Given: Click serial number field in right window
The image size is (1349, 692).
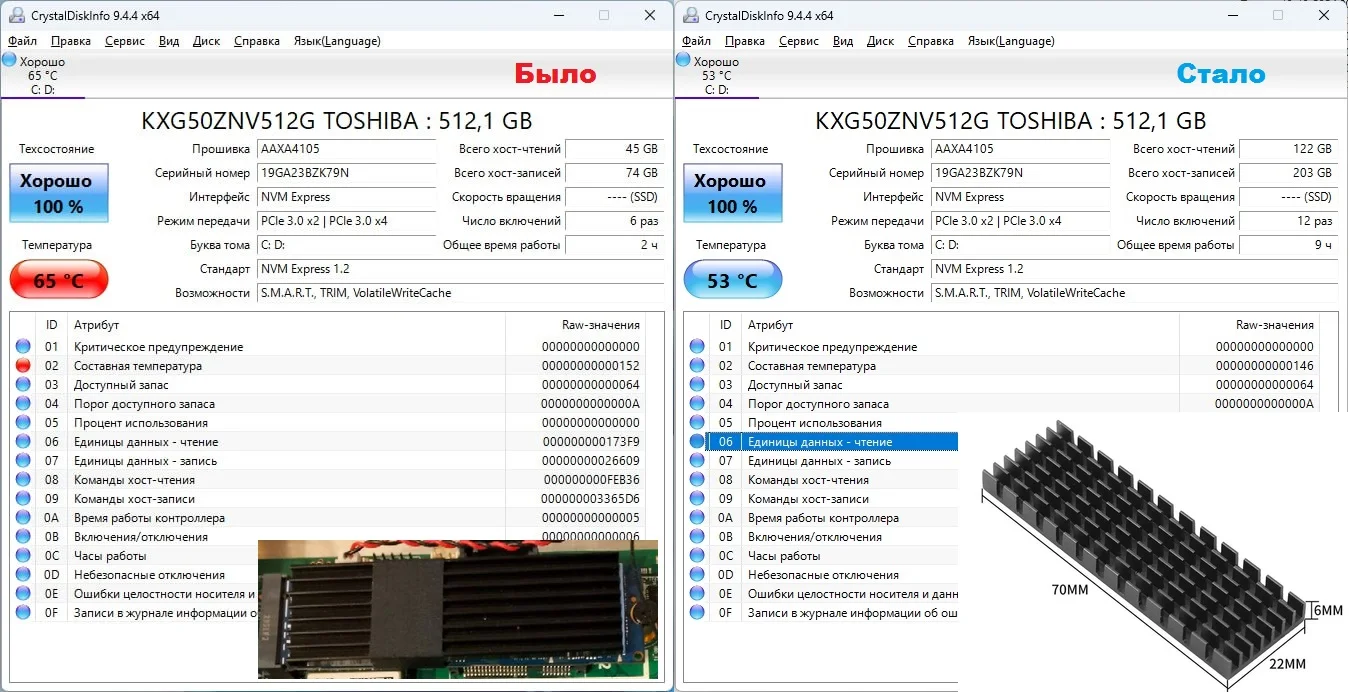Looking at the screenshot, I should (x=1020, y=173).
